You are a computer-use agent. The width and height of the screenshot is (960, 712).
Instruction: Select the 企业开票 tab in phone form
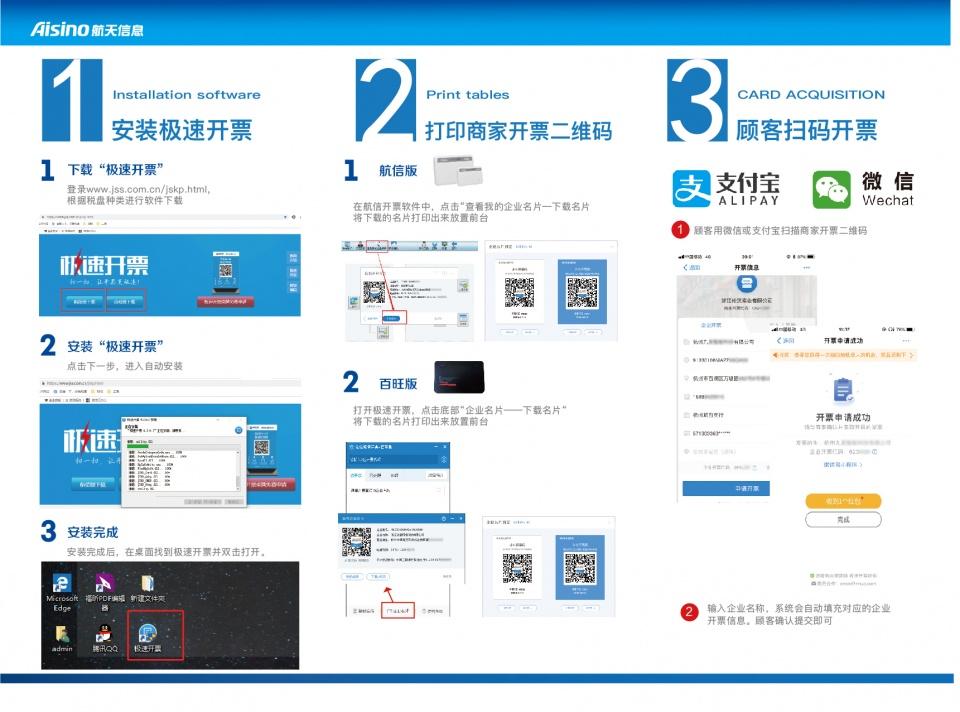(710, 325)
